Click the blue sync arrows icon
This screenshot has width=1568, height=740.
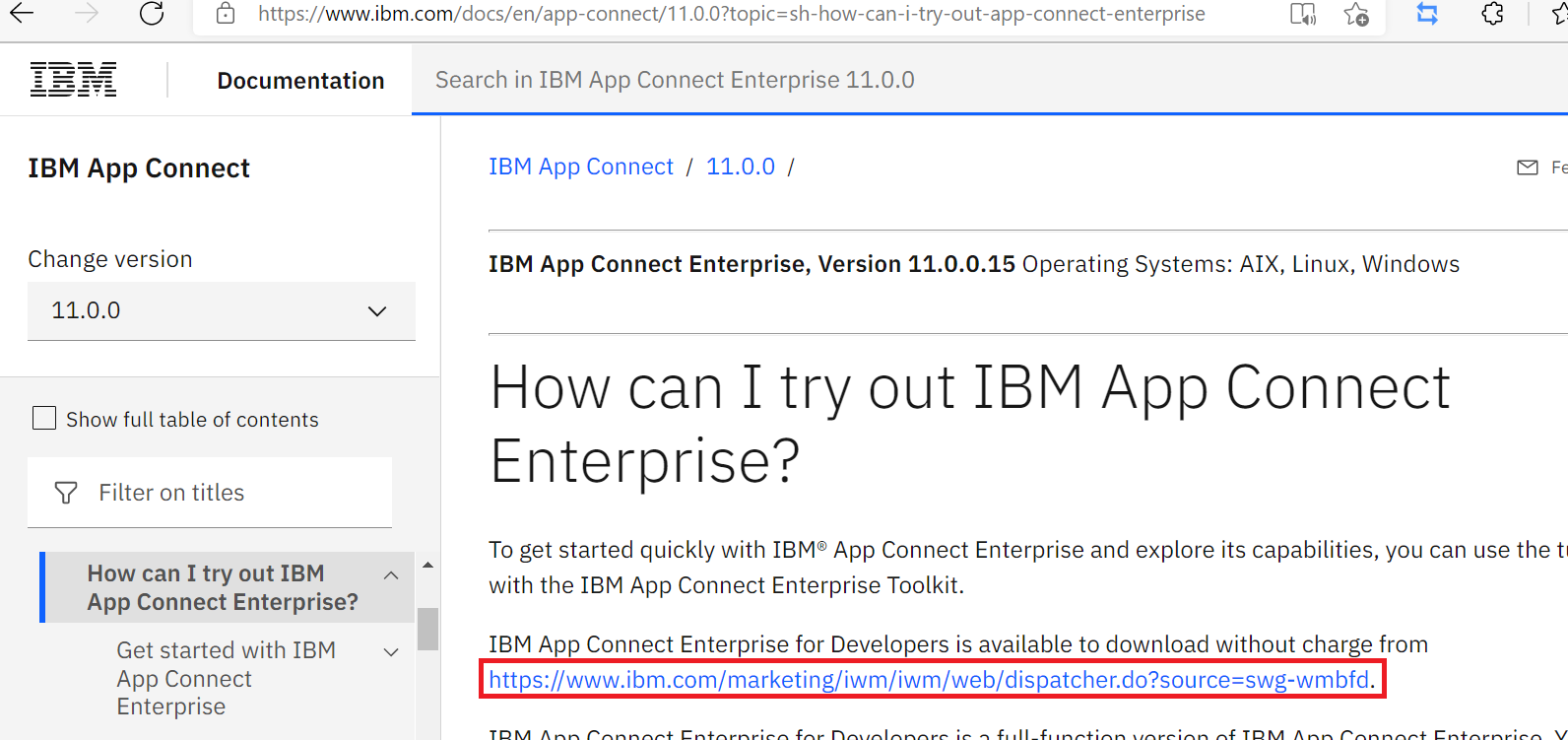(1427, 14)
